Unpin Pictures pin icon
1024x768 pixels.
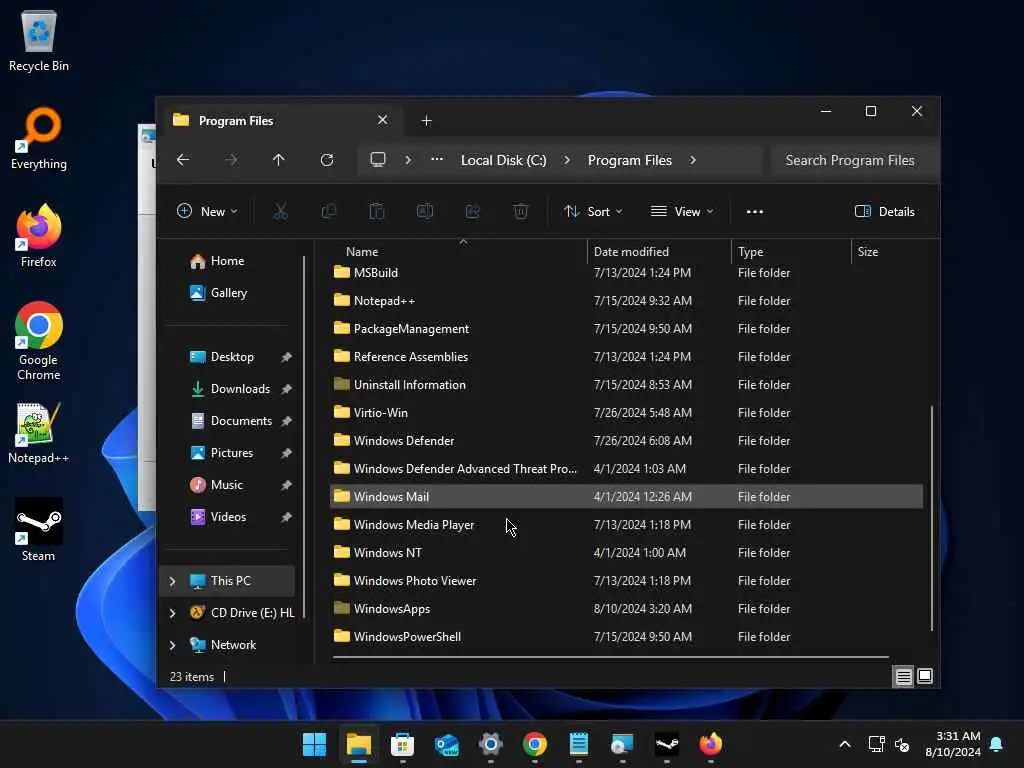[x=286, y=453]
